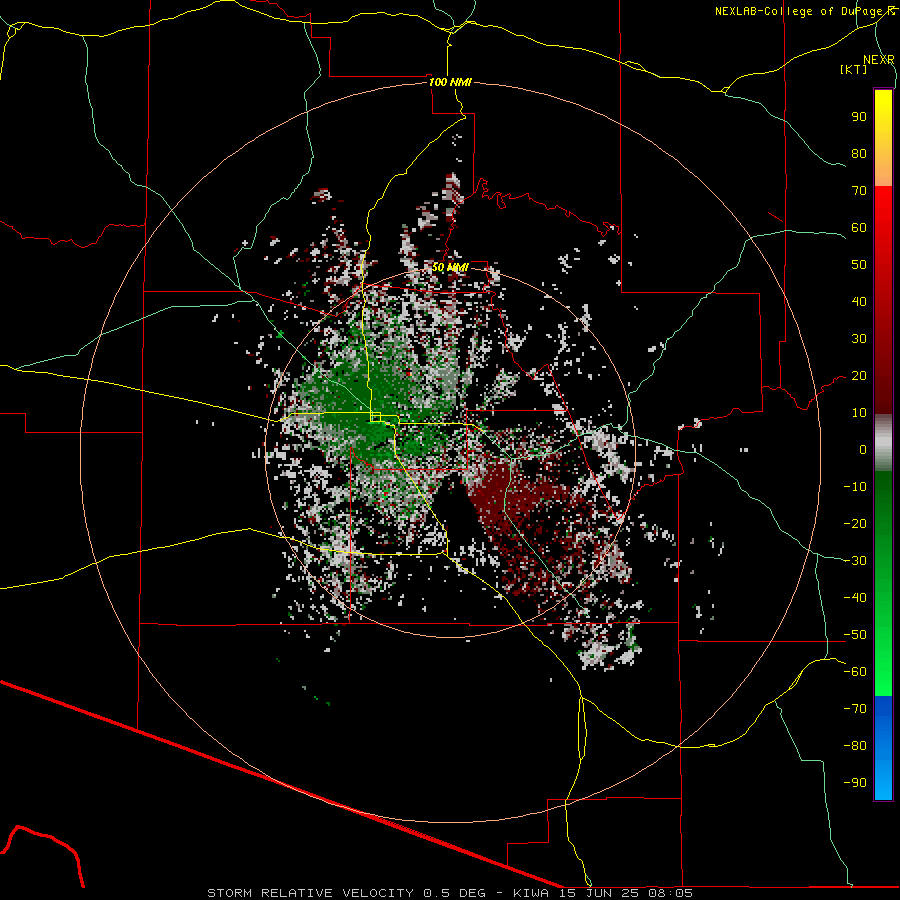Click the blue segment of color bar
Image resolution: width=900 pixels, height=900 pixels.
tap(883, 748)
